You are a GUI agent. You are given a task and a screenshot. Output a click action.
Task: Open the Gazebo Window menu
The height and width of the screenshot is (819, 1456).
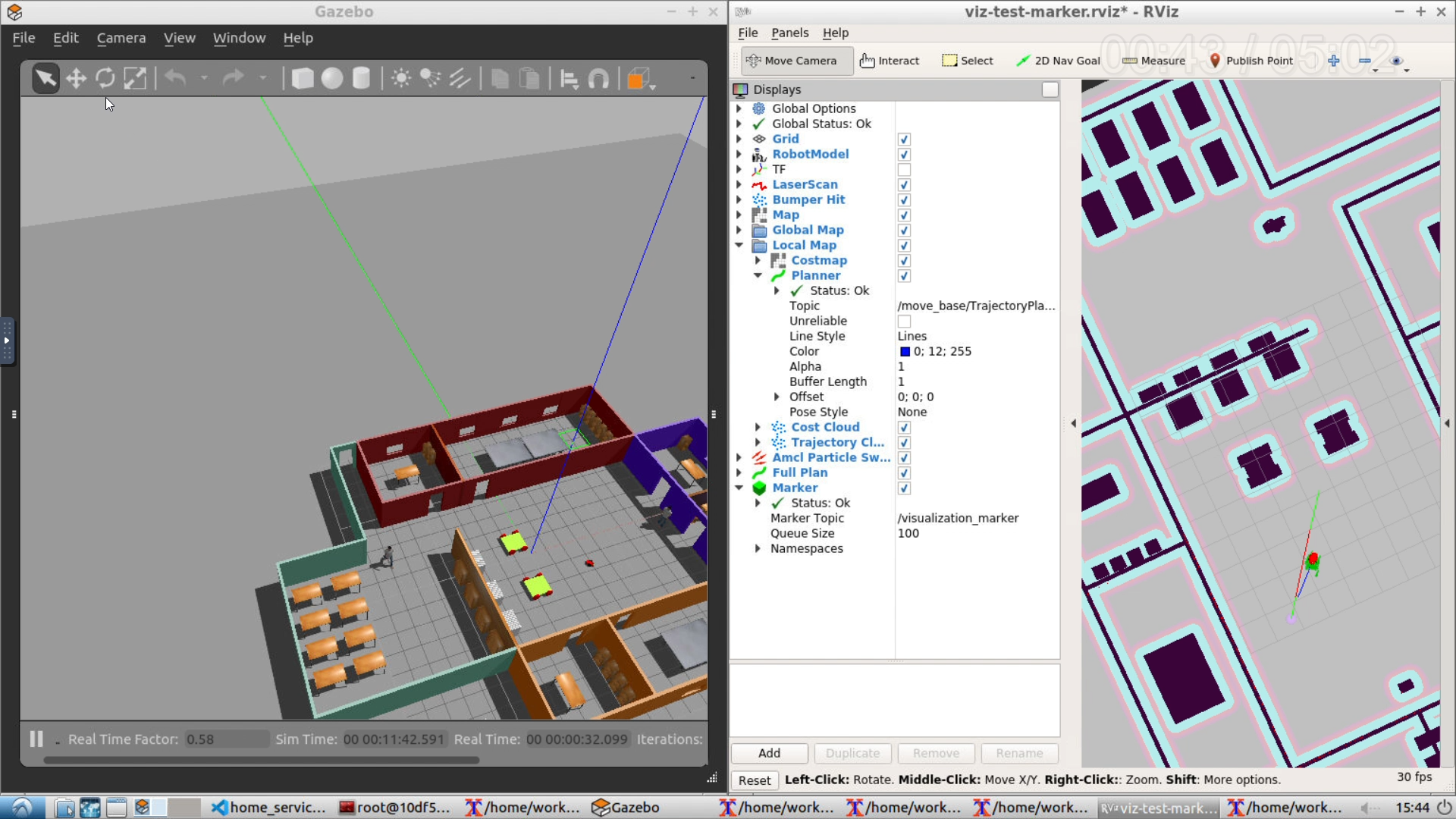point(239,38)
